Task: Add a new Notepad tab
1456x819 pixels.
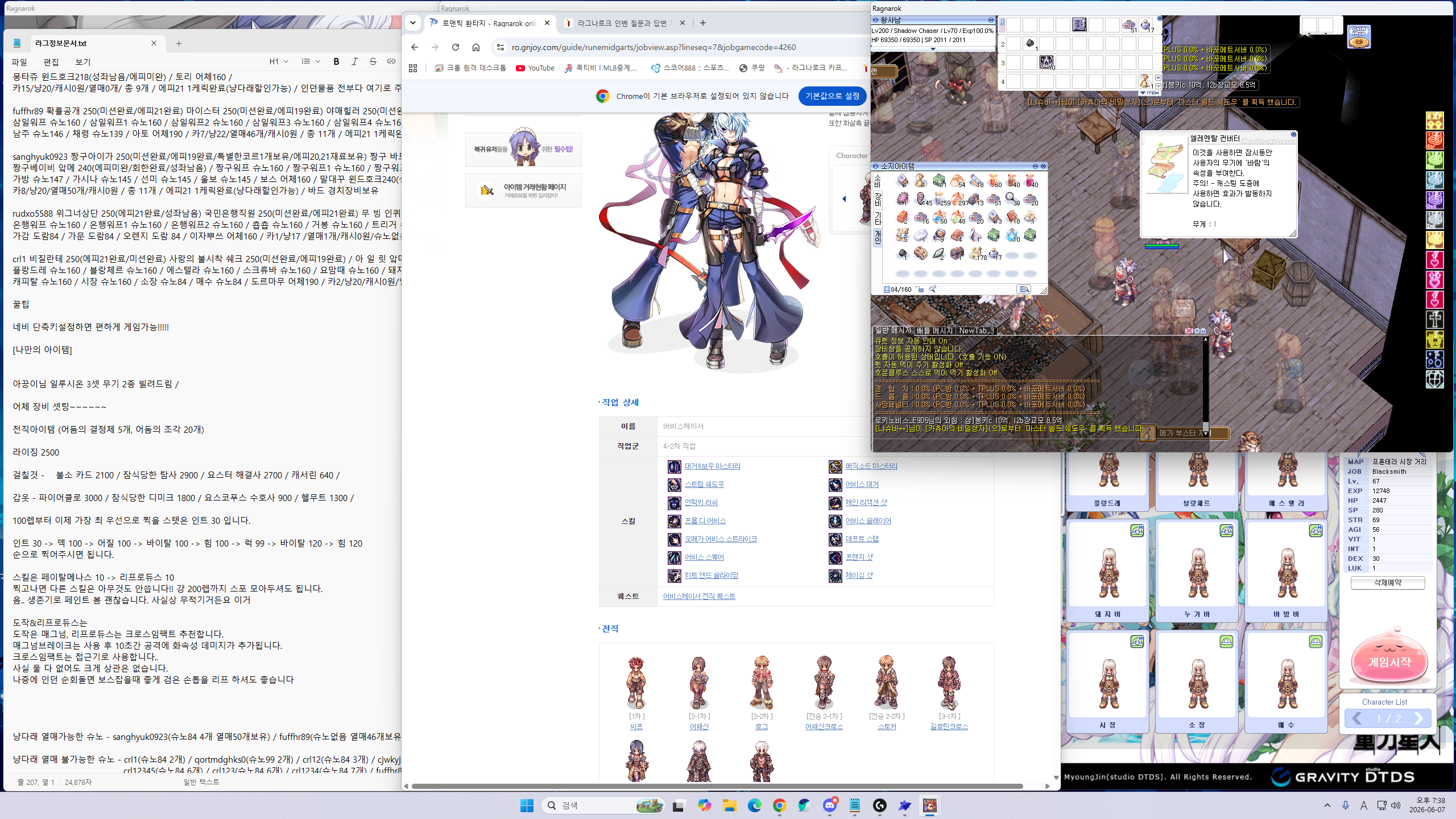Action: (179, 43)
